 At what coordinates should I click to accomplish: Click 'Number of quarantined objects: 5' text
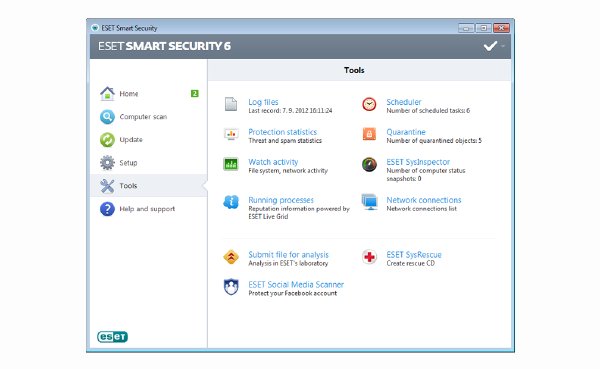pos(434,140)
